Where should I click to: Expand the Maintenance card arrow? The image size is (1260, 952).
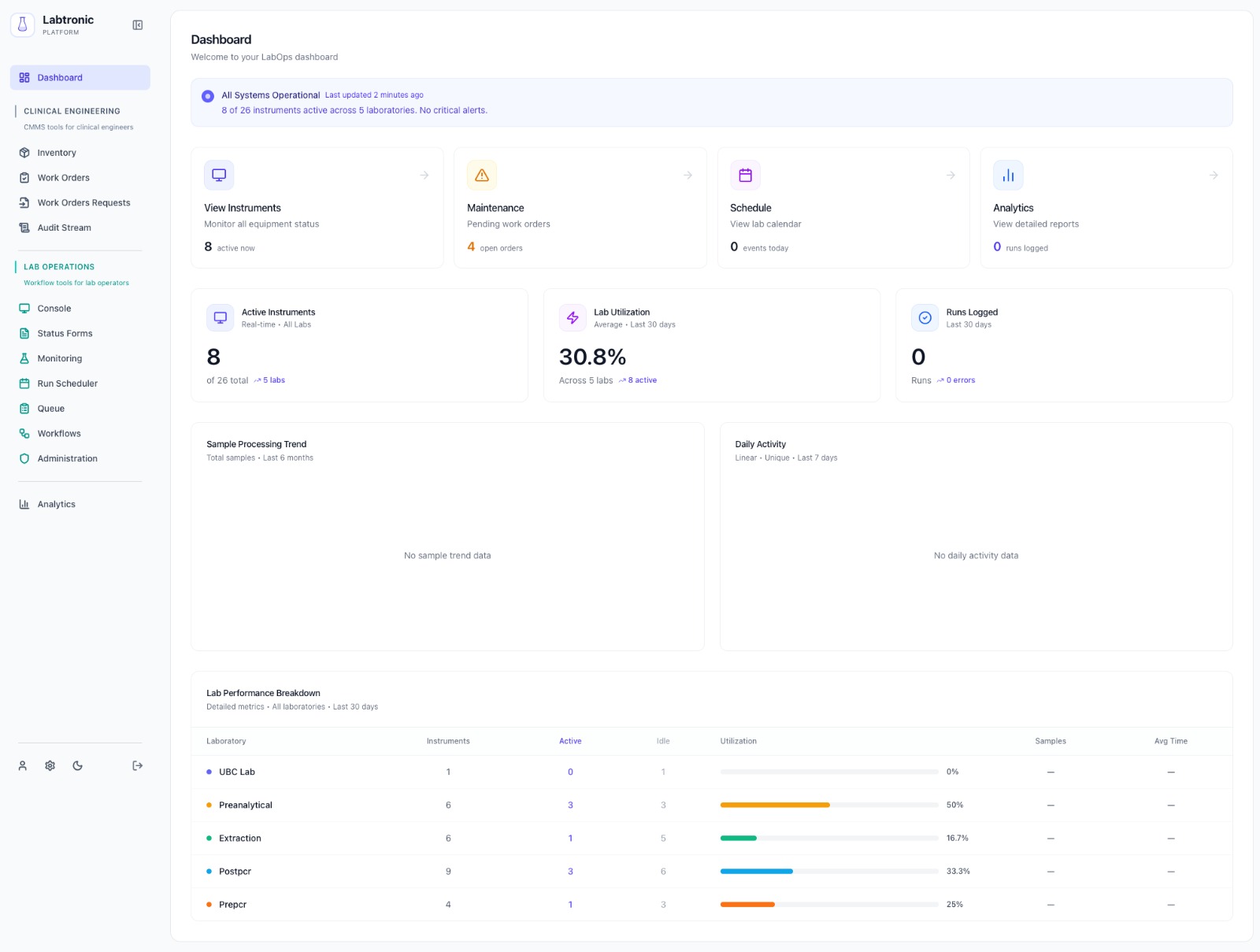(688, 175)
